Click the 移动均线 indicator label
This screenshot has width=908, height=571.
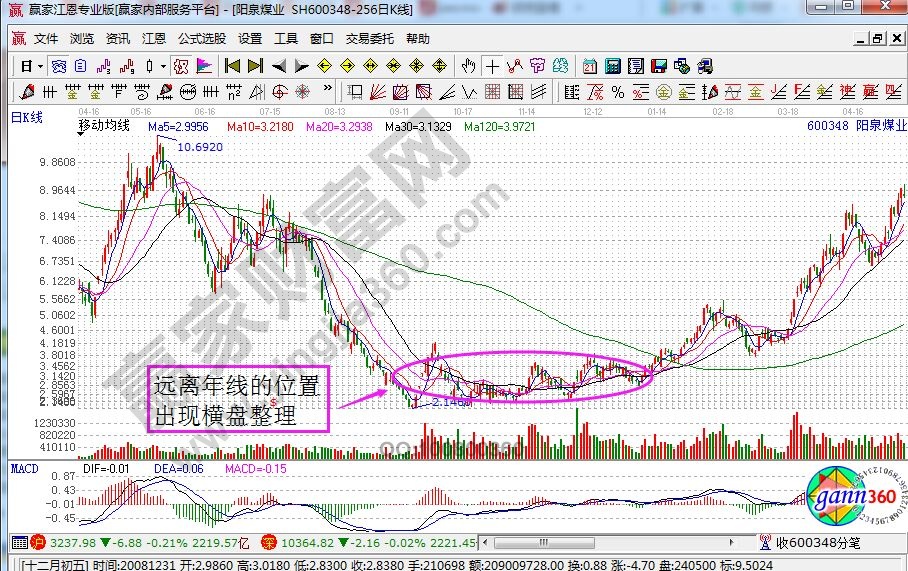coord(106,127)
